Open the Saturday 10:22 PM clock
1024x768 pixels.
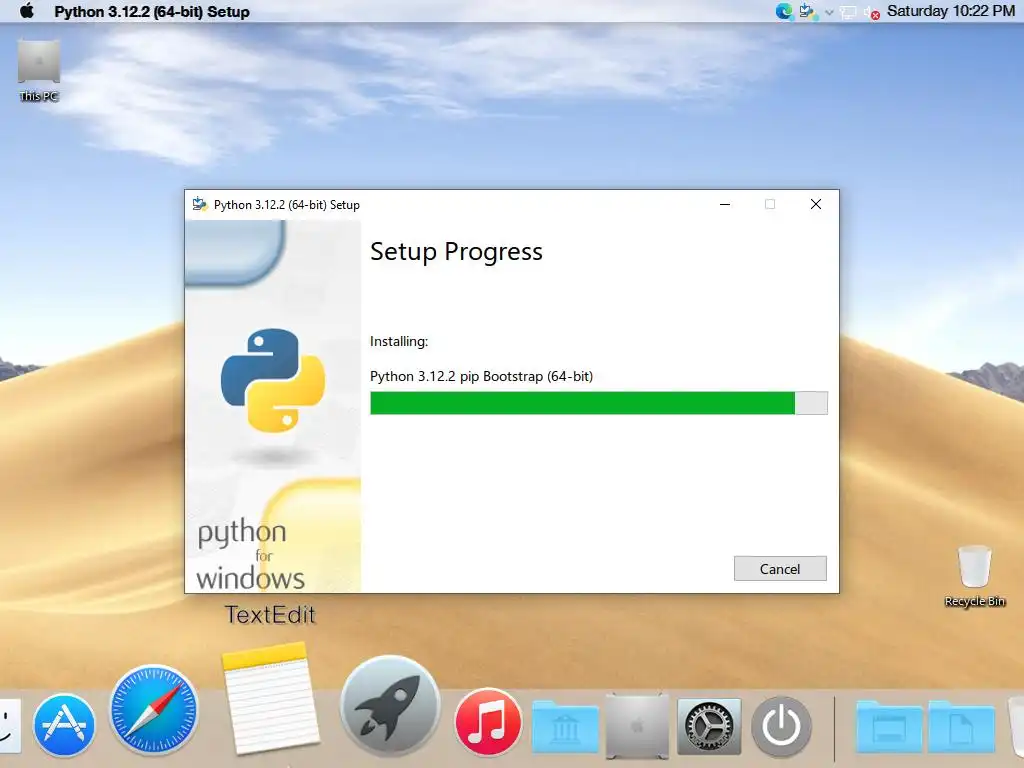[950, 11]
